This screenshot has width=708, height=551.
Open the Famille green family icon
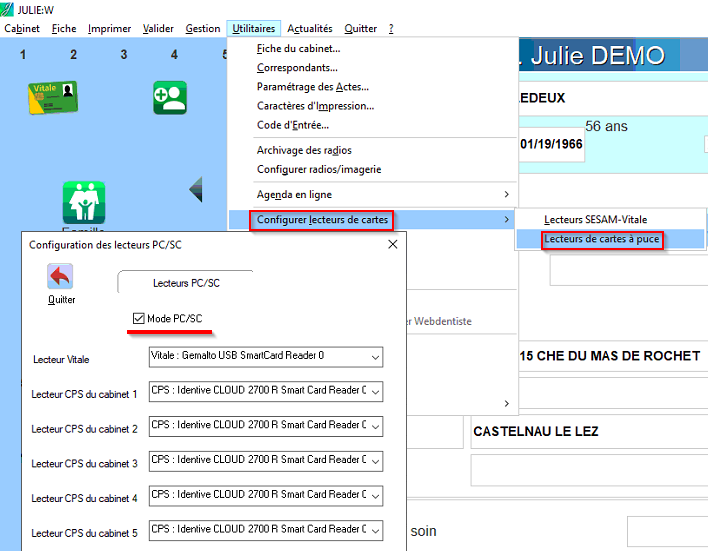pos(84,202)
